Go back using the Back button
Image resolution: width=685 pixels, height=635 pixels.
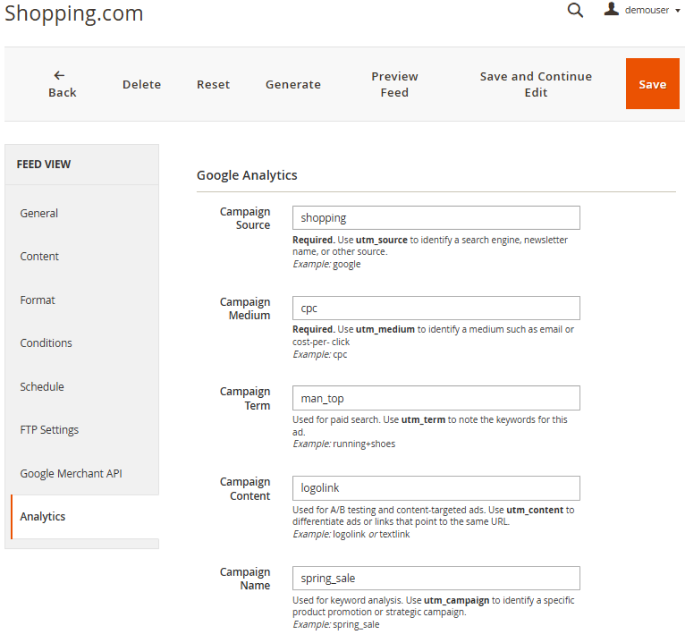[x=62, y=84]
